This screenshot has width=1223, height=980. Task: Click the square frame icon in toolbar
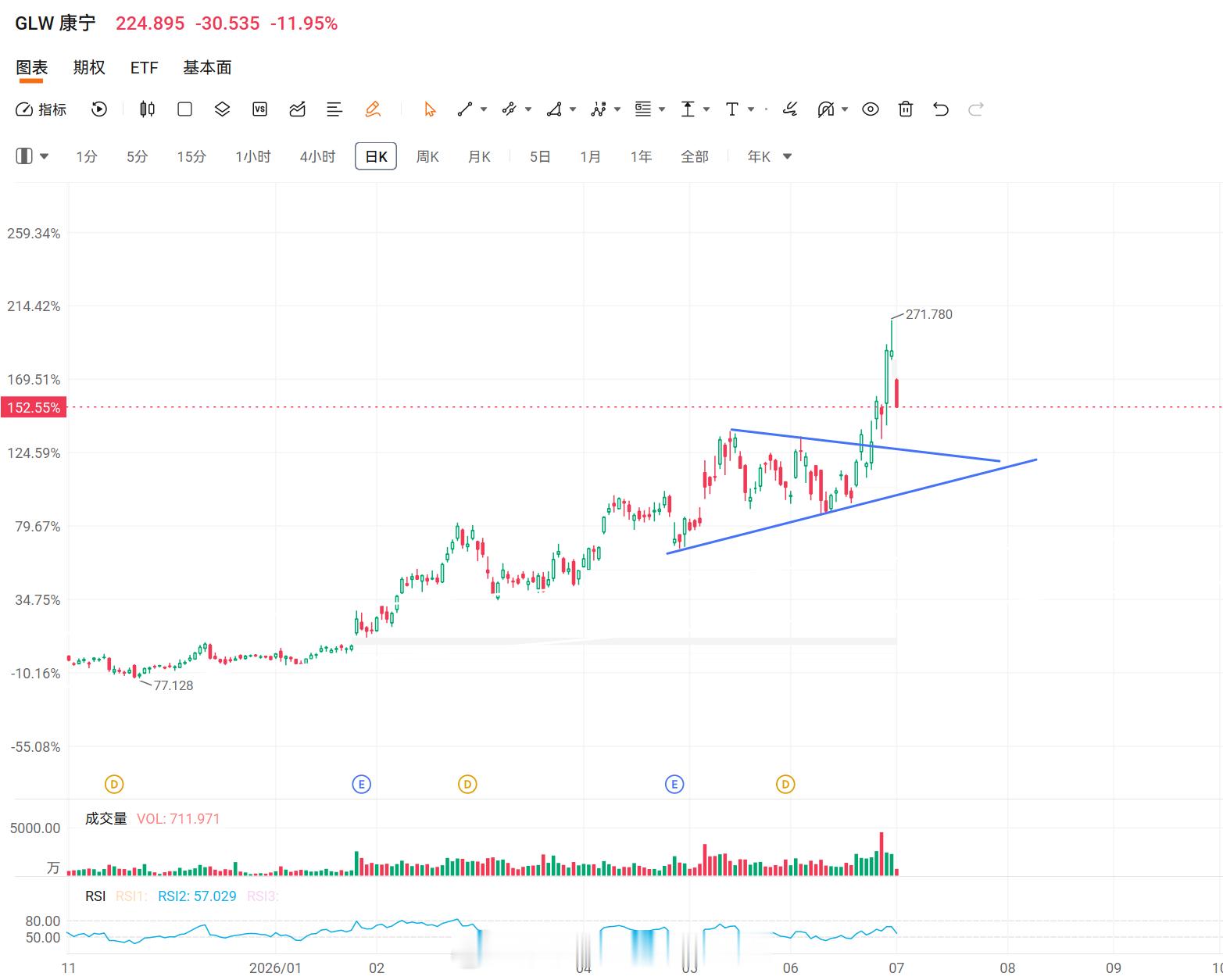(184, 109)
